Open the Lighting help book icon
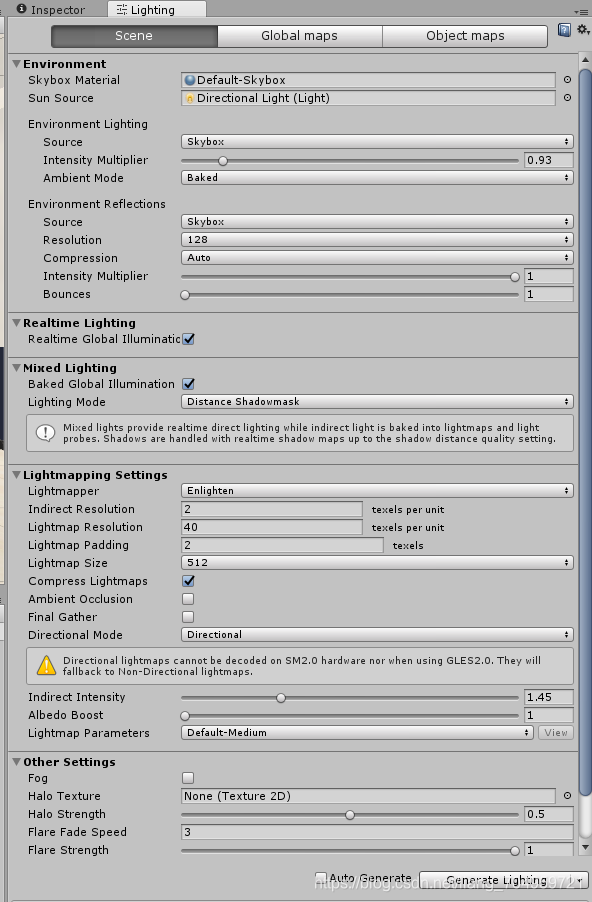The image size is (592, 902). coord(564,30)
